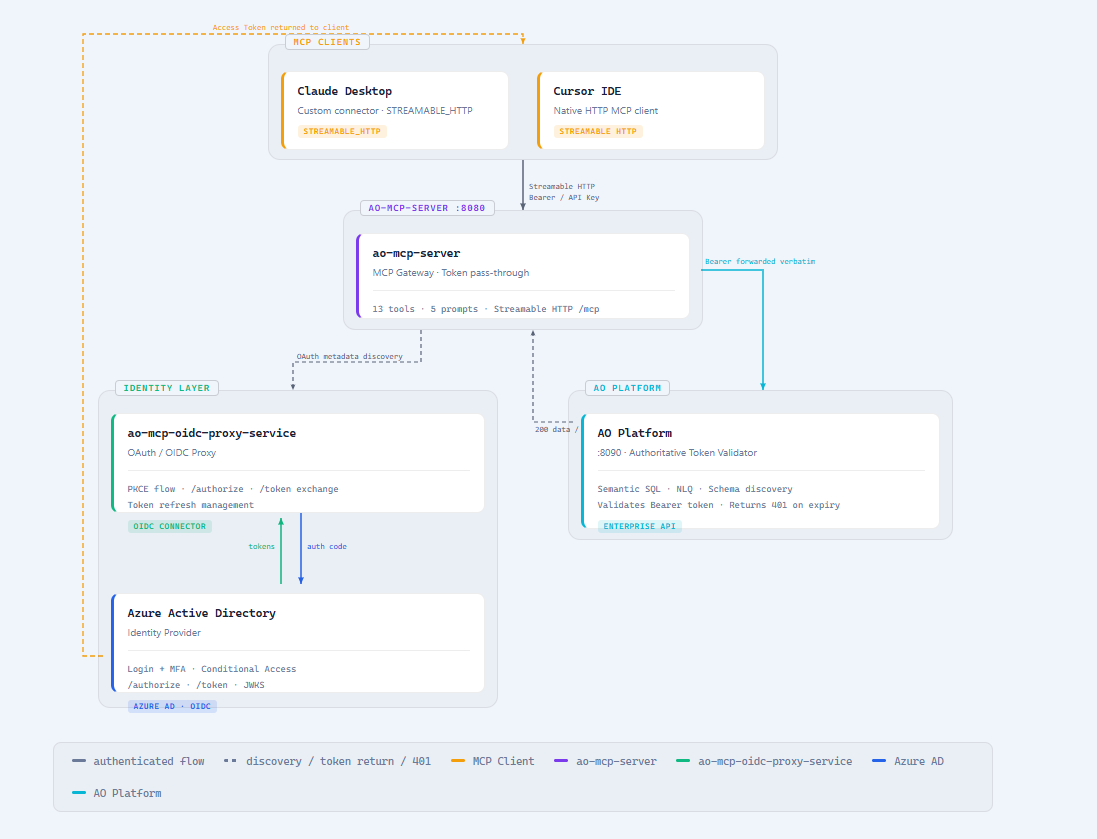The height and width of the screenshot is (839, 1097).
Task: Click the "AZURE AD · OIDC" badge
Action: (x=172, y=706)
